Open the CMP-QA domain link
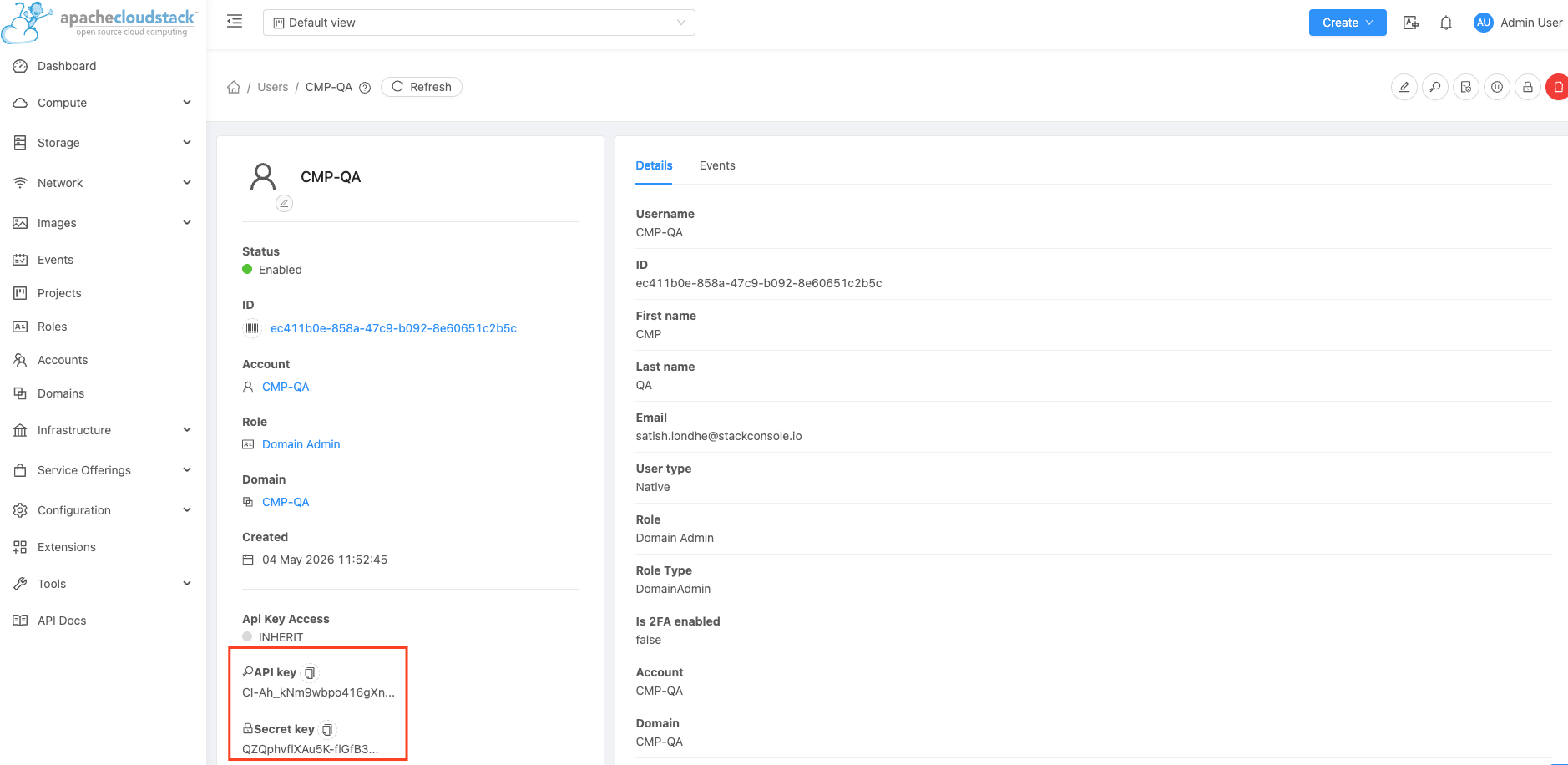Image resolution: width=1568 pixels, height=765 pixels. [286, 502]
